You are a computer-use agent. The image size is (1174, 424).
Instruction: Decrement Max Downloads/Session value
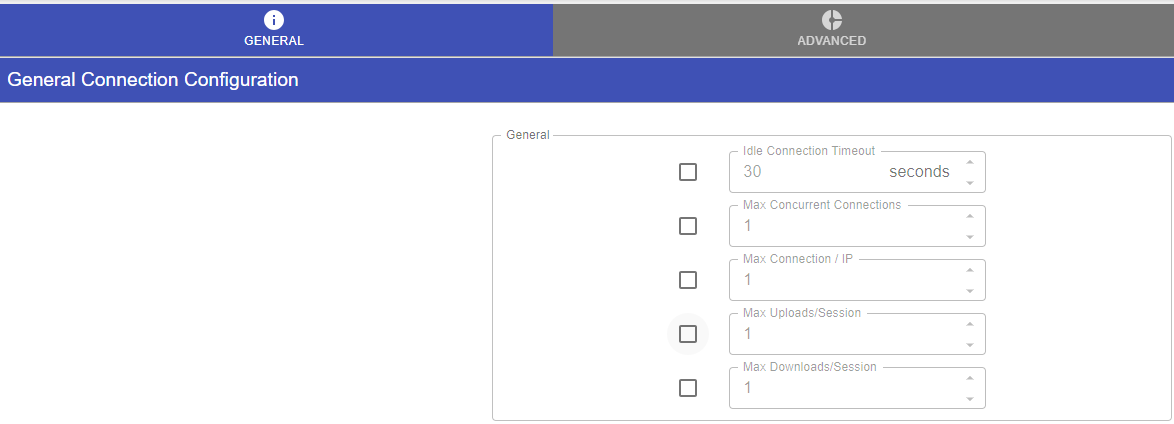click(x=968, y=399)
